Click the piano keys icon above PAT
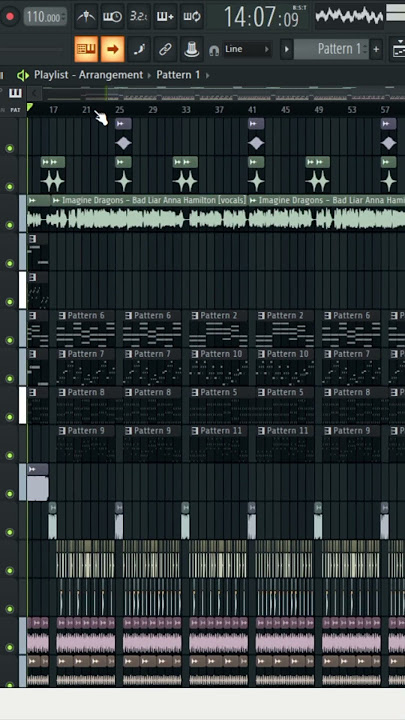The width and height of the screenshot is (405, 720). click(x=15, y=93)
